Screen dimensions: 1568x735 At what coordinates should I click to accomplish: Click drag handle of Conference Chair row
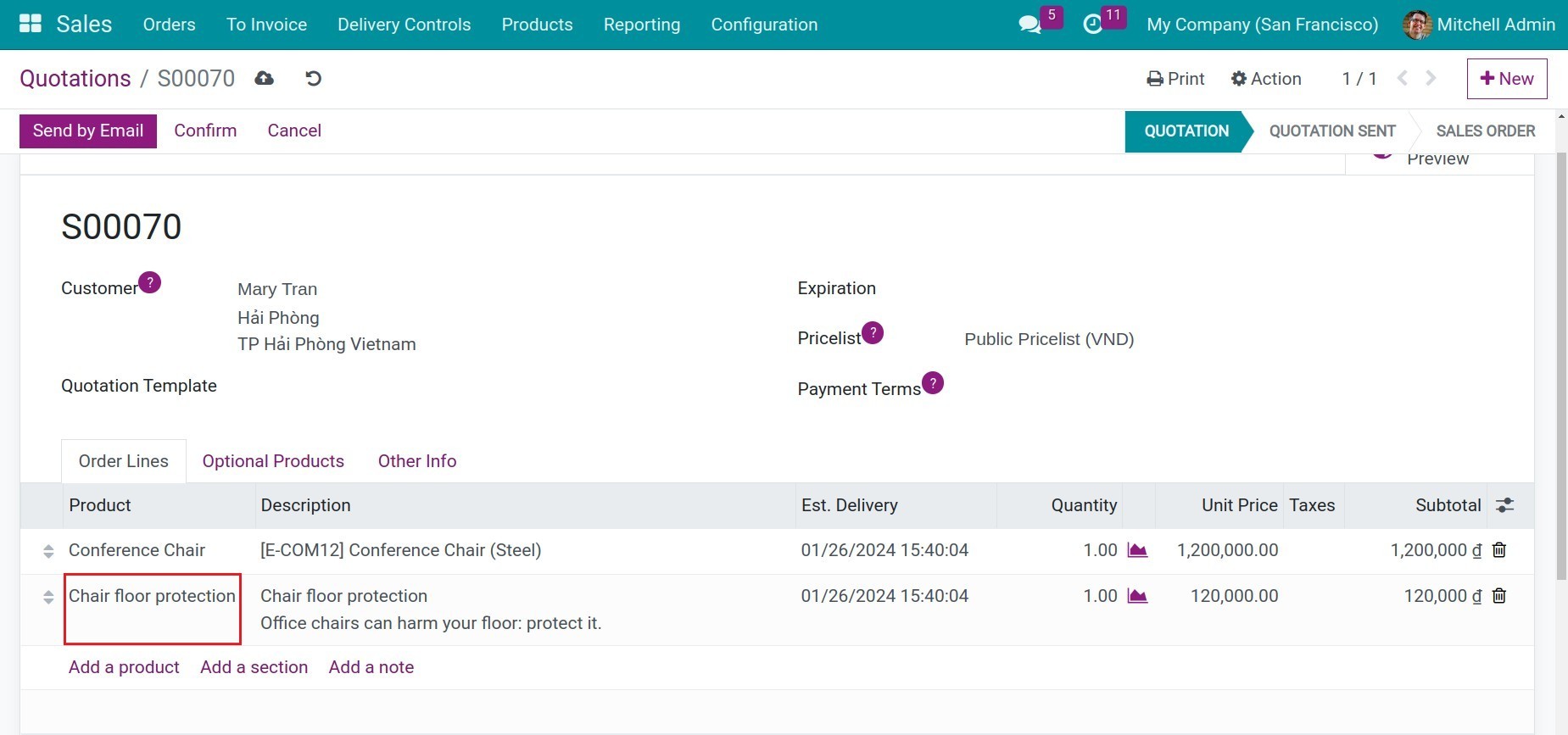coord(48,551)
